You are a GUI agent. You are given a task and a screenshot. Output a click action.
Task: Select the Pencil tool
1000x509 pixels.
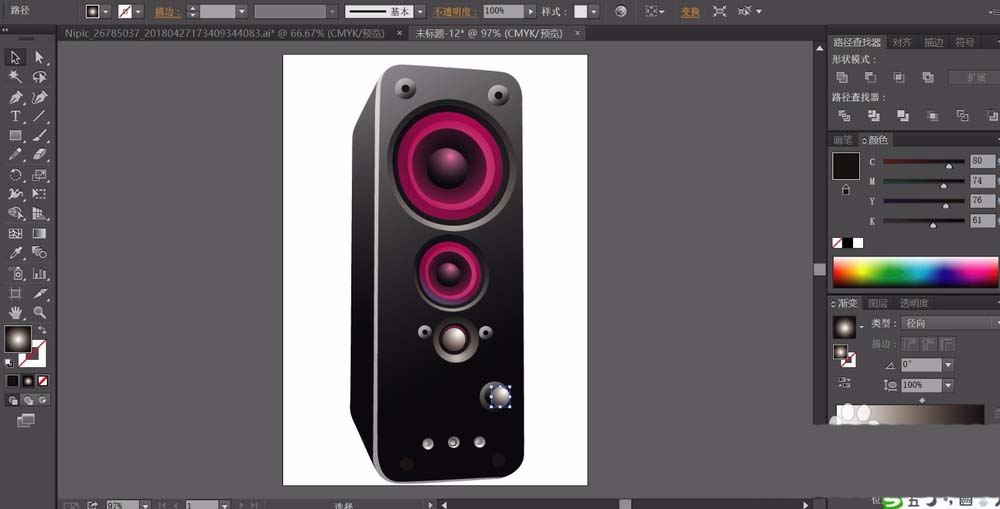(15, 154)
